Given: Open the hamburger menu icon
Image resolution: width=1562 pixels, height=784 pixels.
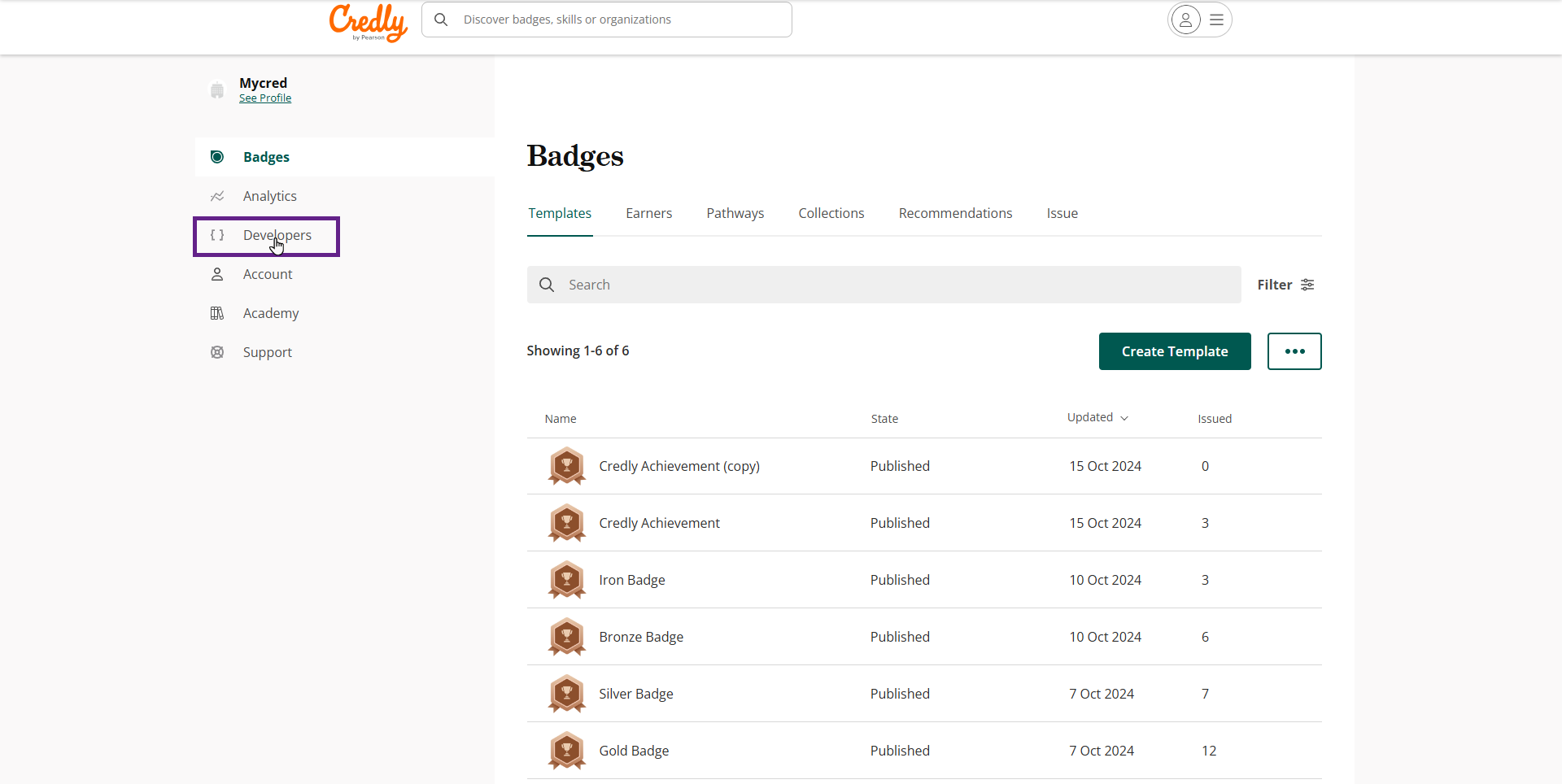Looking at the screenshot, I should pos(1216,20).
